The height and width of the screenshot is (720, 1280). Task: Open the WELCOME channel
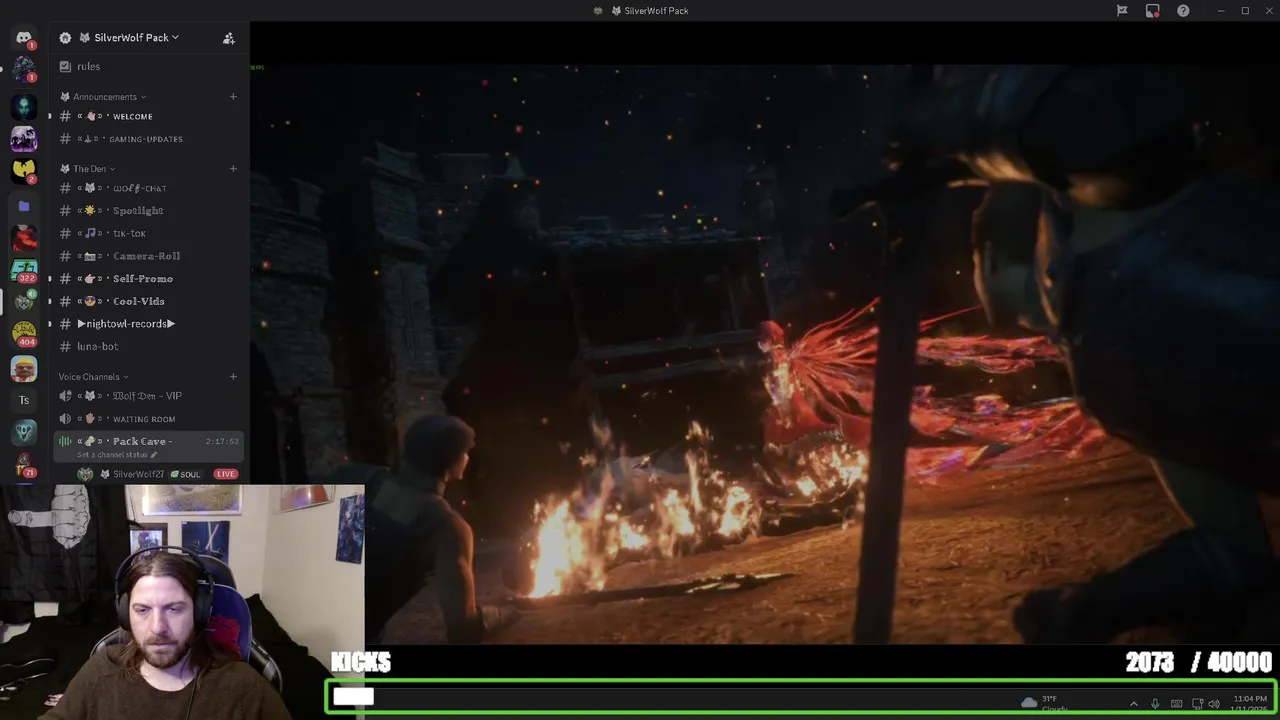coord(148,116)
